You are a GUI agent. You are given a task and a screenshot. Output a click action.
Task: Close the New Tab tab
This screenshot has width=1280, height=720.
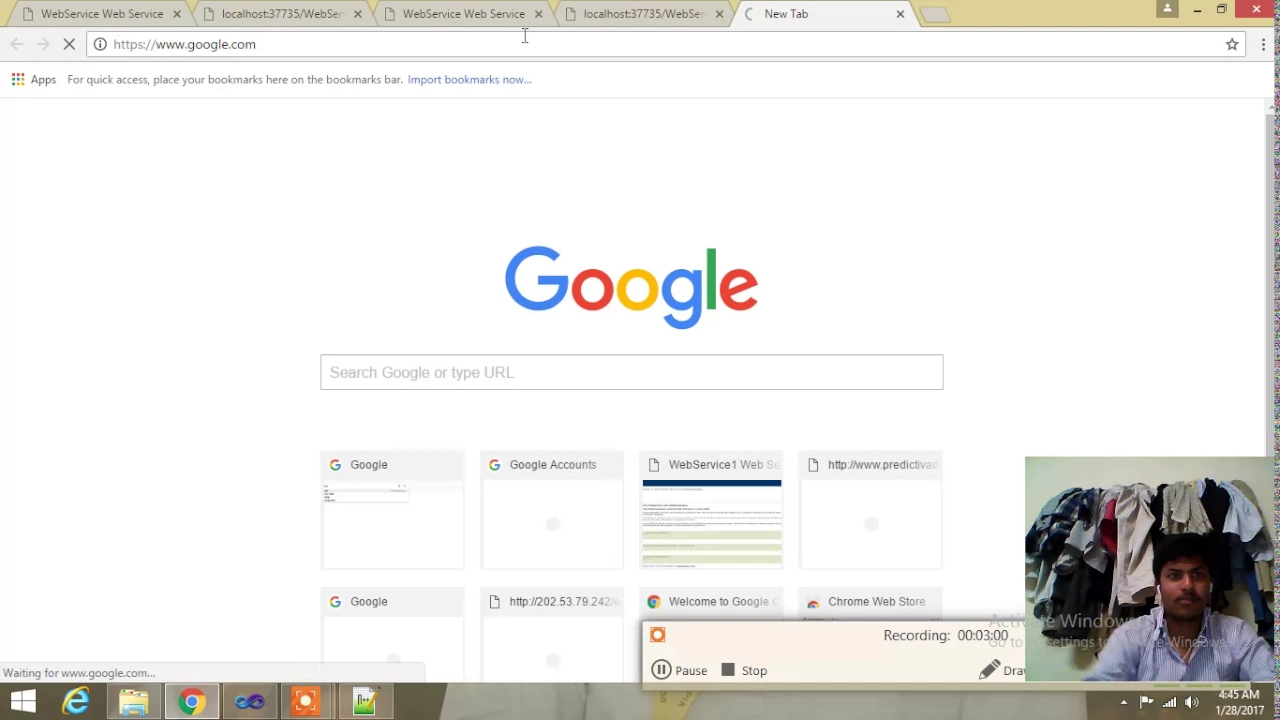pyautogui.click(x=900, y=14)
